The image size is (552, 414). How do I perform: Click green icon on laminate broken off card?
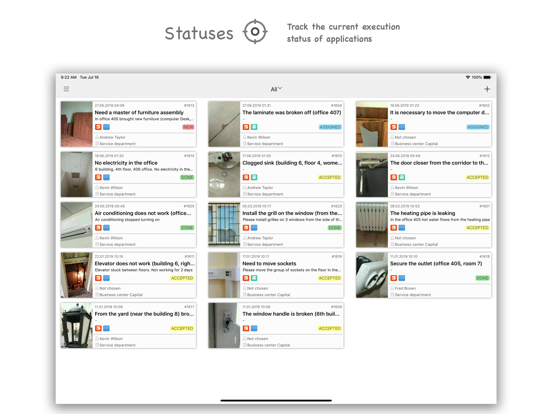pyautogui.click(x=254, y=127)
